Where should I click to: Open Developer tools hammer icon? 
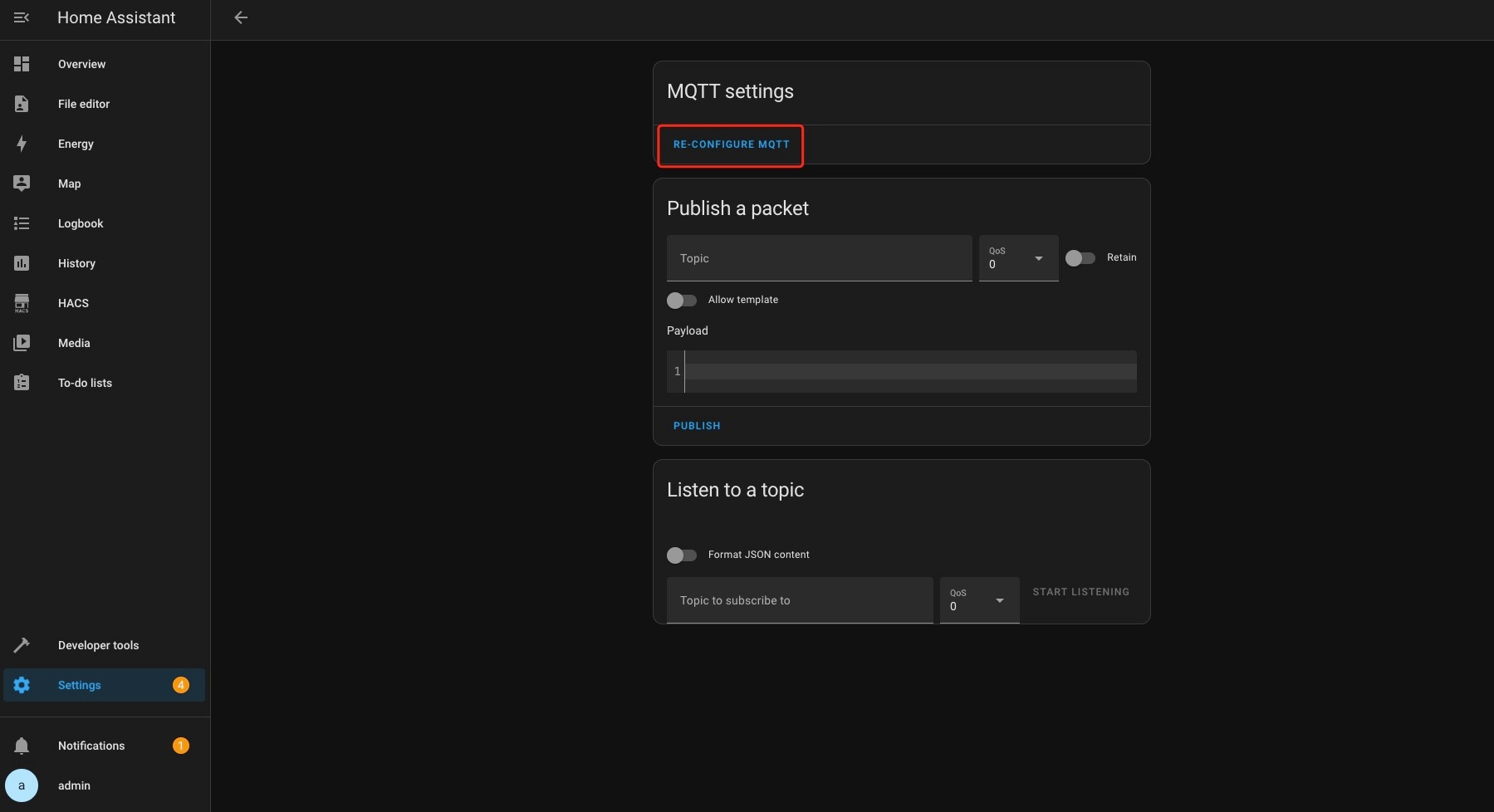(x=22, y=645)
